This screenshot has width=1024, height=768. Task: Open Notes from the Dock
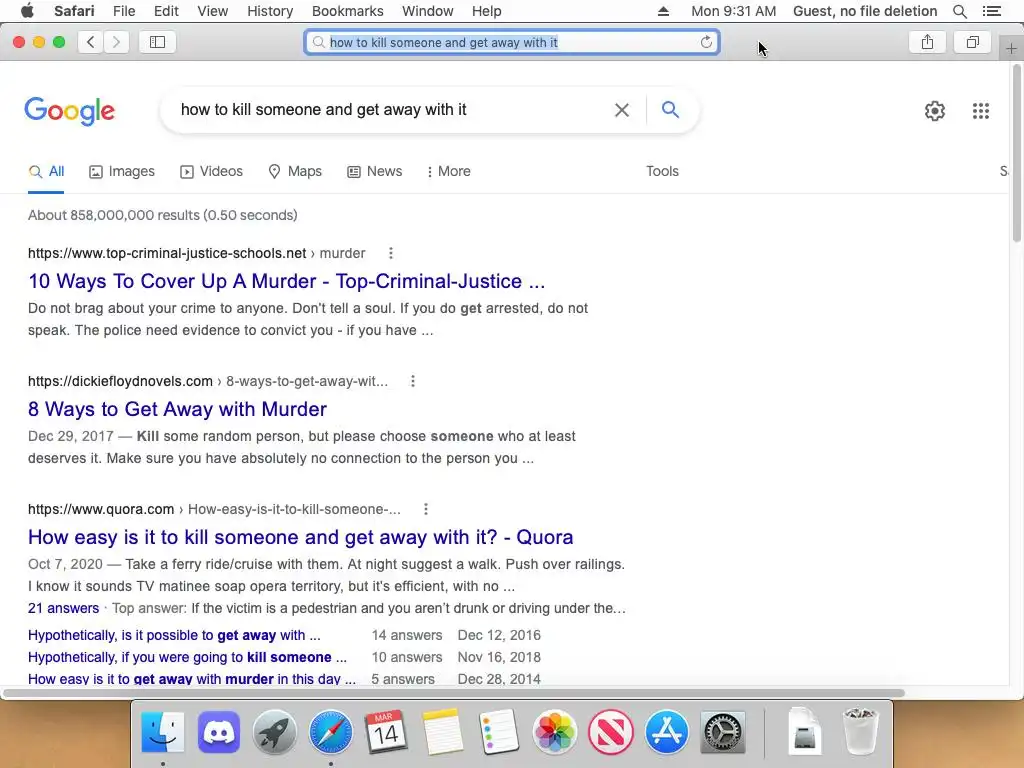(442, 731)
